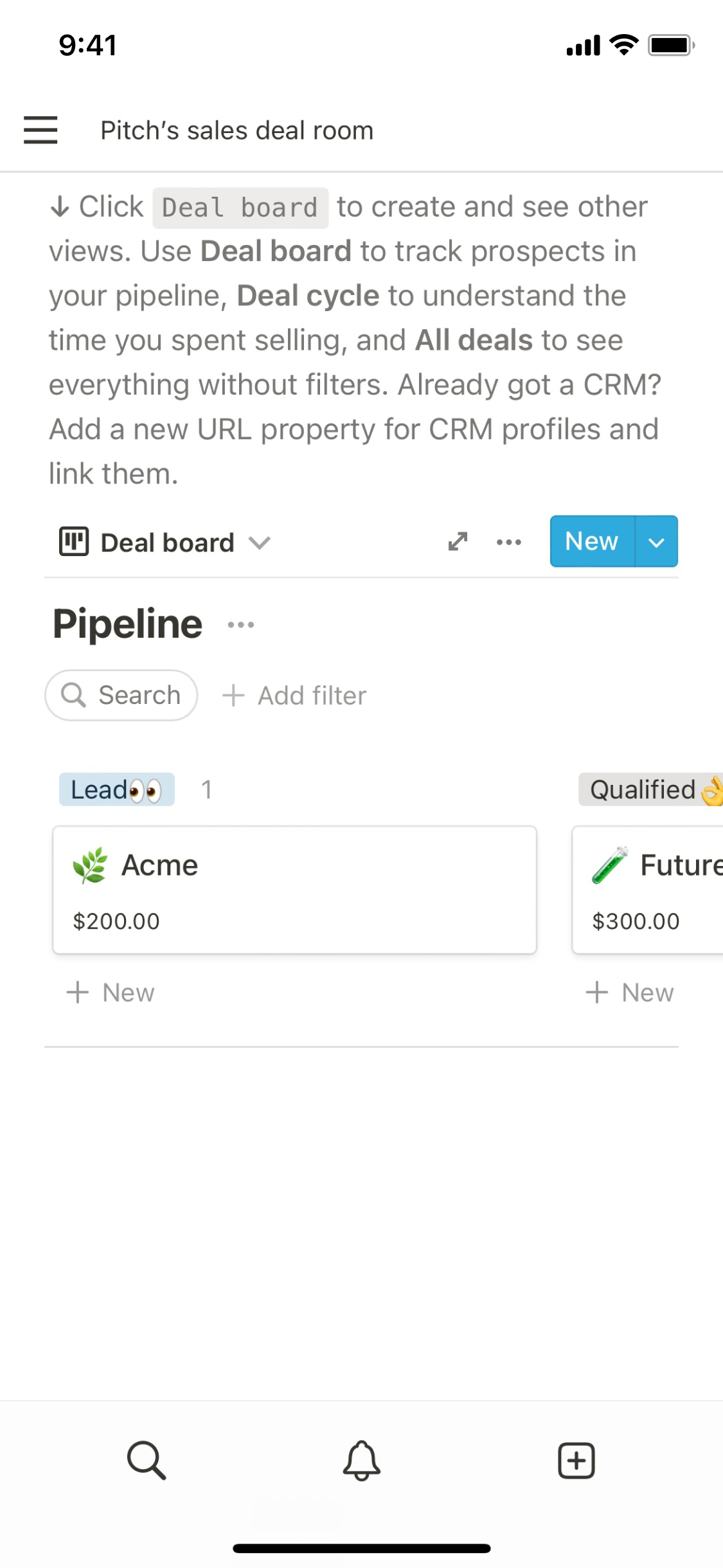Create new page with plus-square icon
This screenshot has height=1568, width=723.
[576, 1460]
